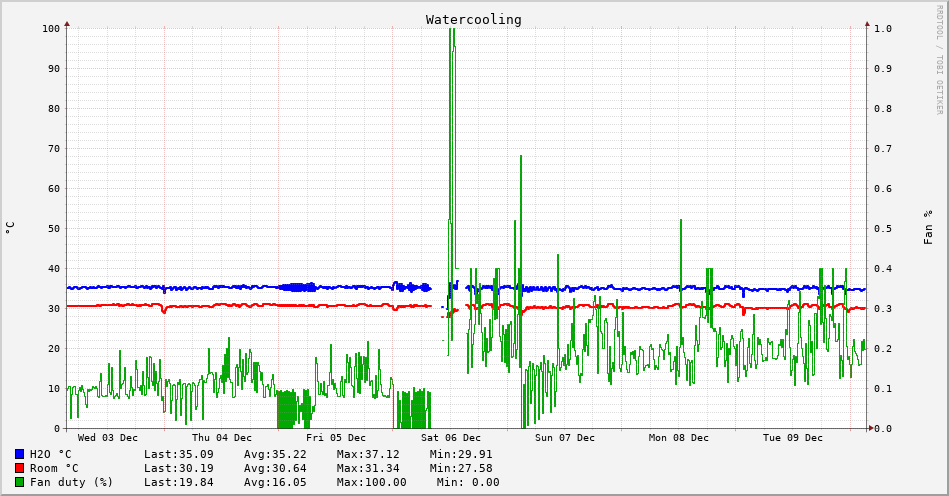This screenshot has height=496, width=949.
Task: Select the Sat 06 Dec date label
Action: pyautogui.click(x=451, y=438)
